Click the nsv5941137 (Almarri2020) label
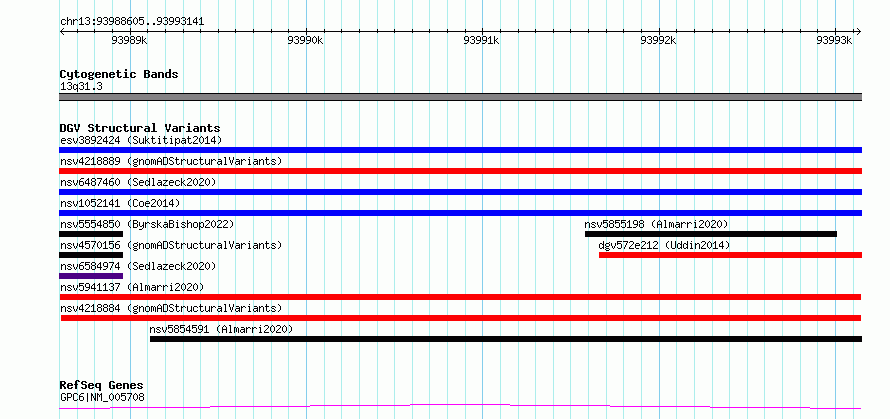 pyautogui.click(x=132, y=287)
